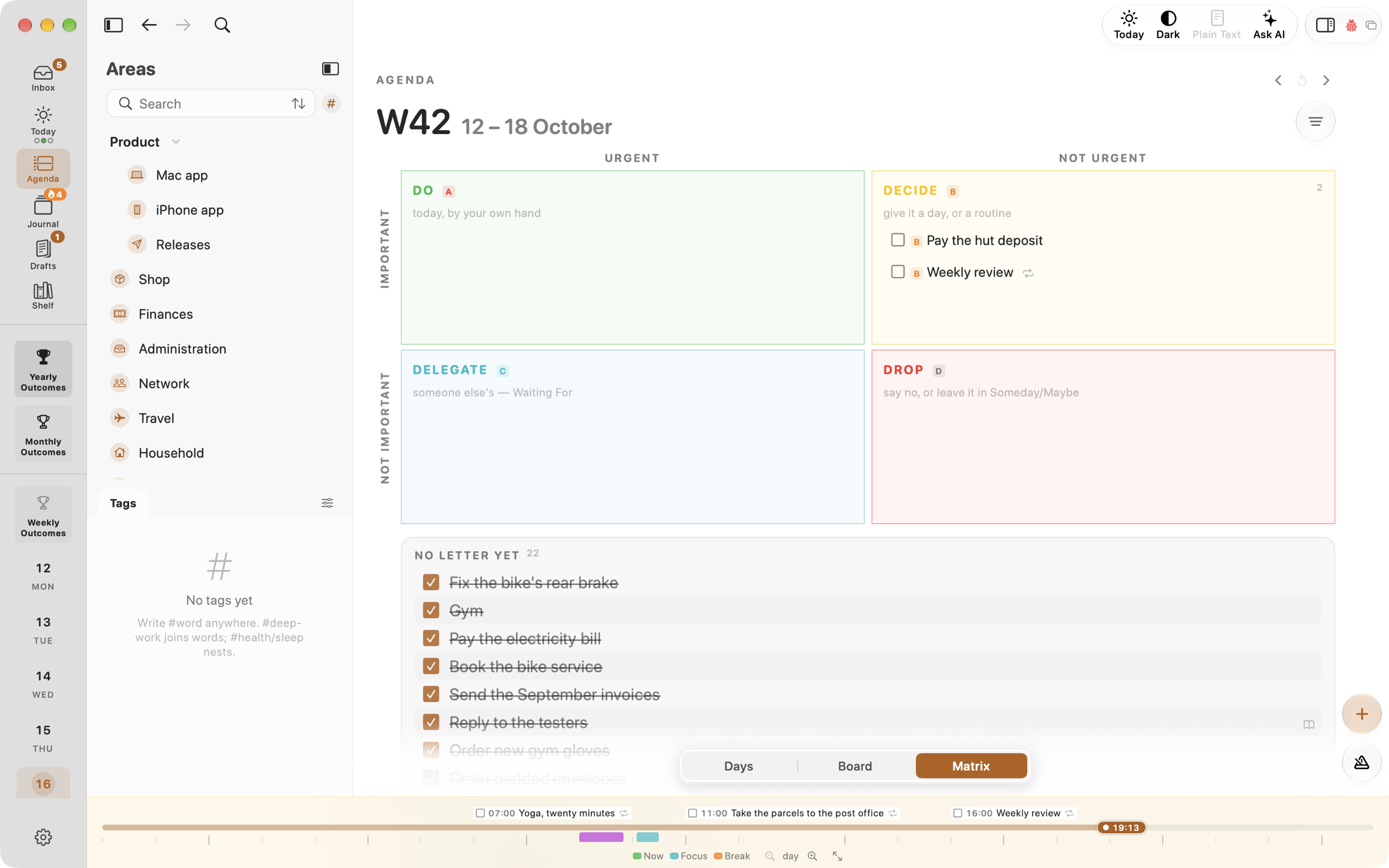Open Yearly Outcomes
The image size is (1389, 868).
(43, 369)
